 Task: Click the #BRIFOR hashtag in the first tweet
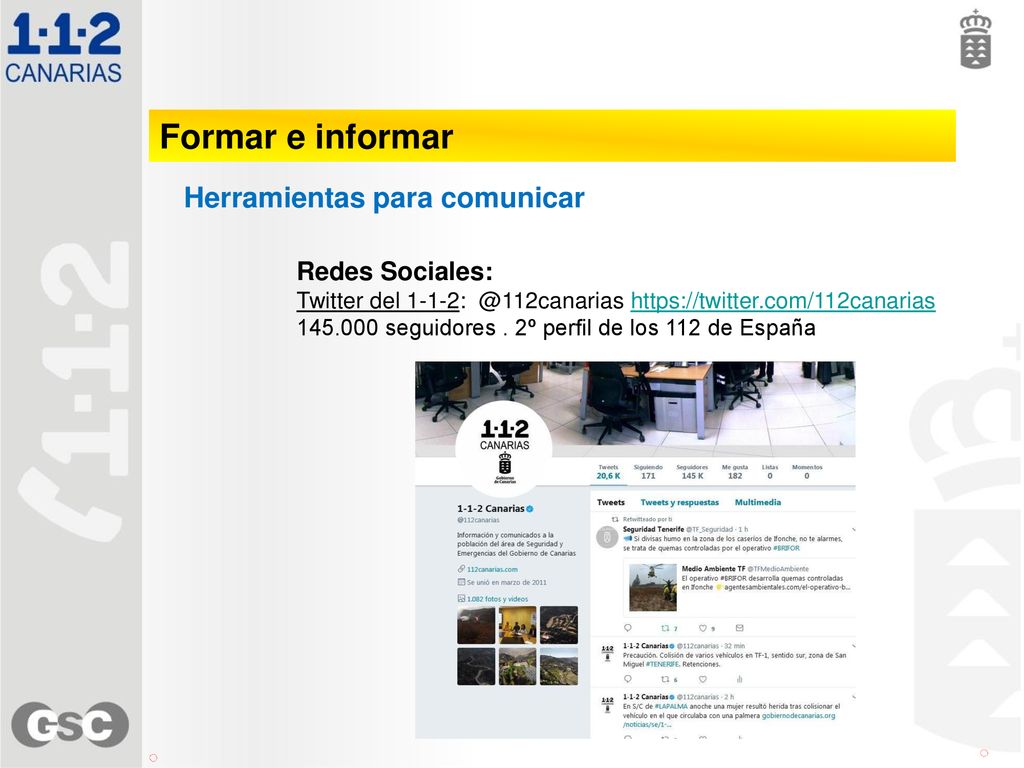pyautogui.click(x=786, y=548)
